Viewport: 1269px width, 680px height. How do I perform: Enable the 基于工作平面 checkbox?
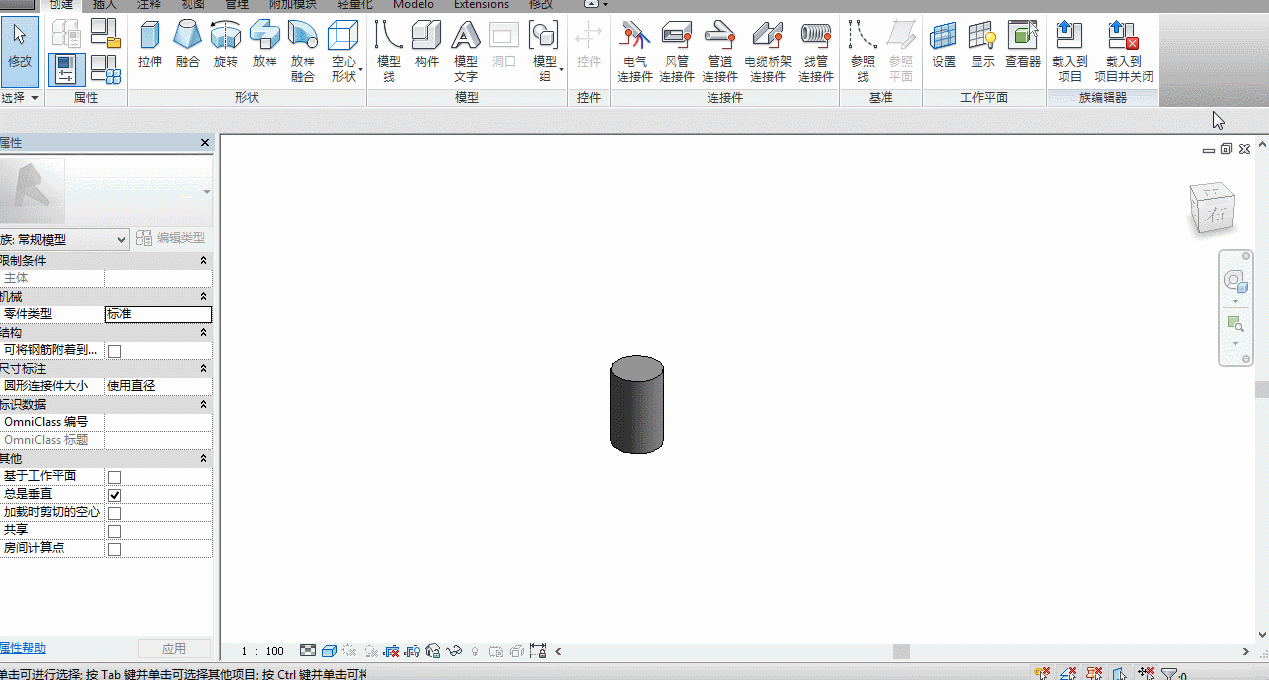click(114, 477)
